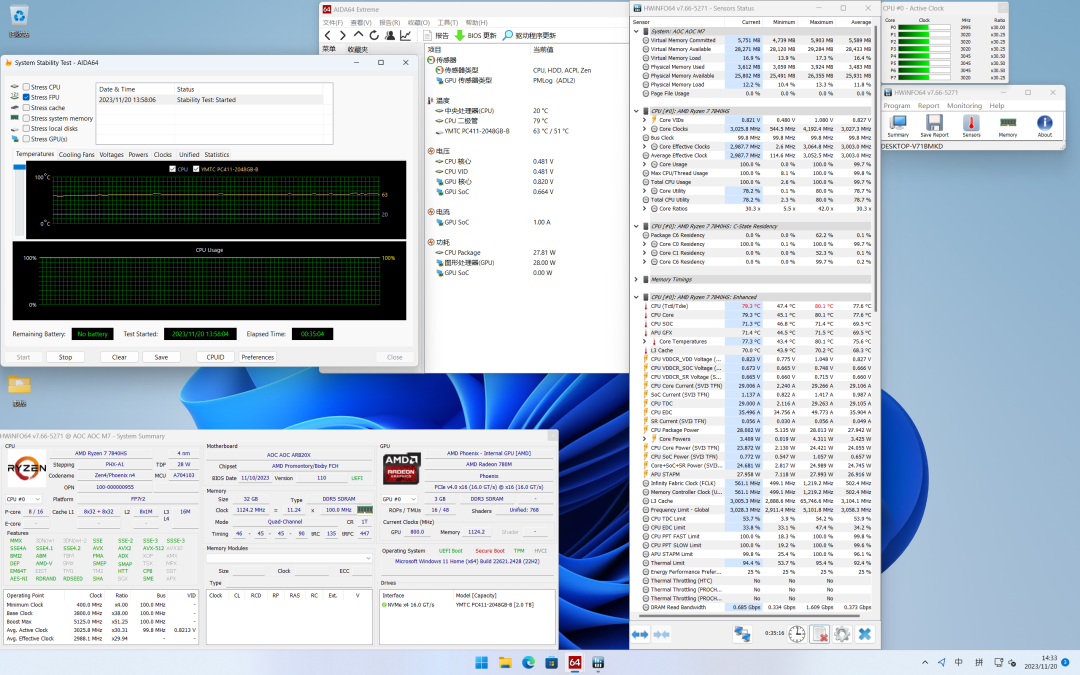The height and width of the screenshot is (675, 1080).
Task: Enable the Stress CPU checkbox
Action: [x=26, y=87]
